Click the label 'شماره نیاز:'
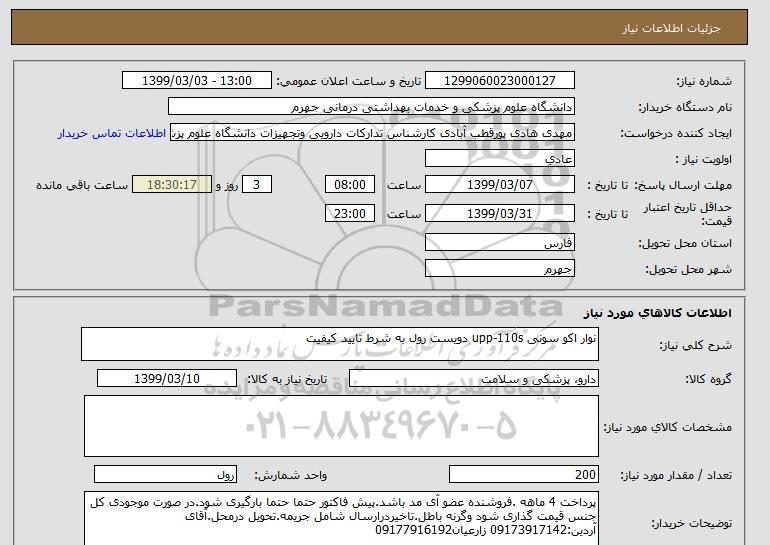The width and height of the screenshot is (770, 545). coord(704,81)
